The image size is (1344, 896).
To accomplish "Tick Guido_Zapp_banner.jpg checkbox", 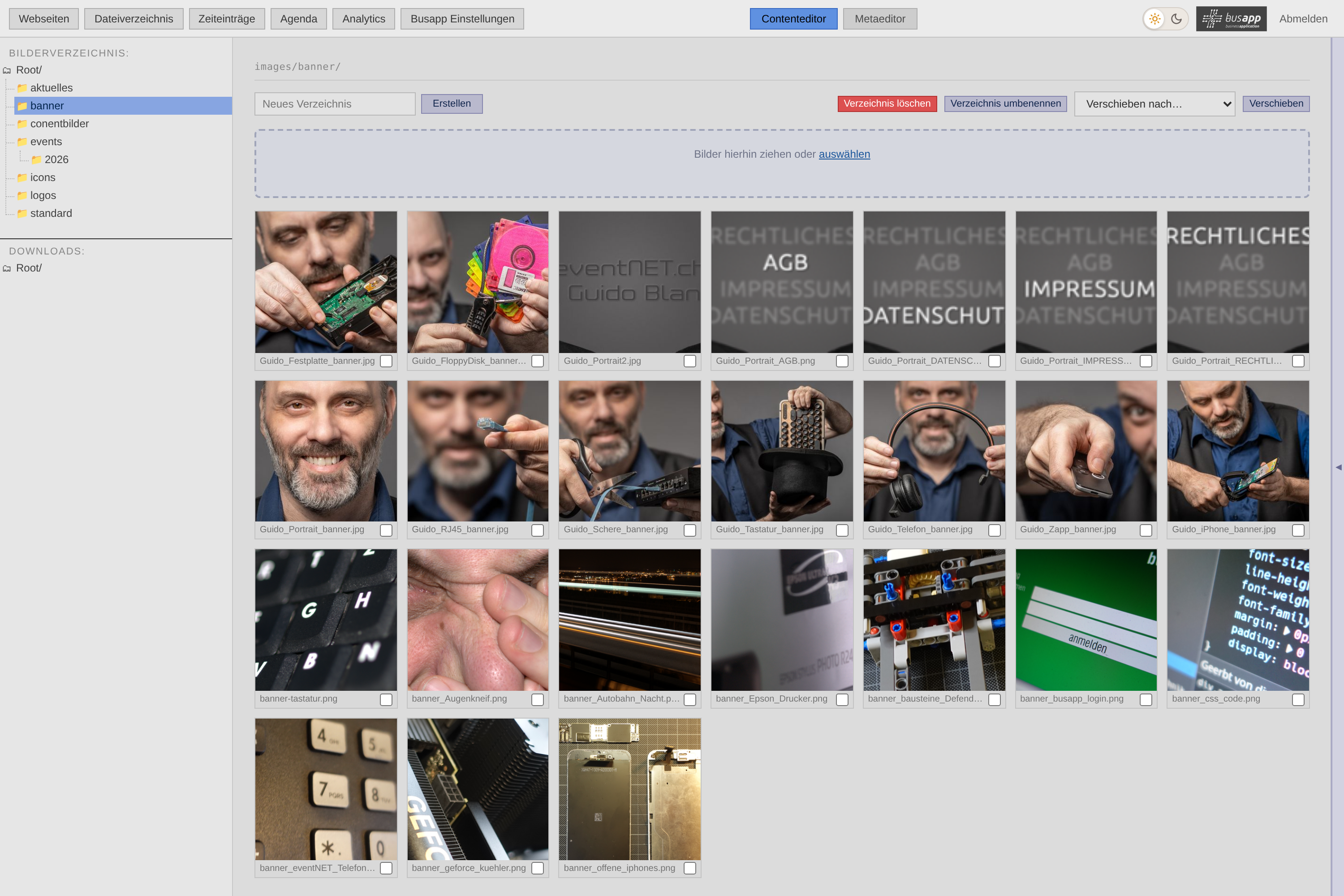I will point(1146,530).
